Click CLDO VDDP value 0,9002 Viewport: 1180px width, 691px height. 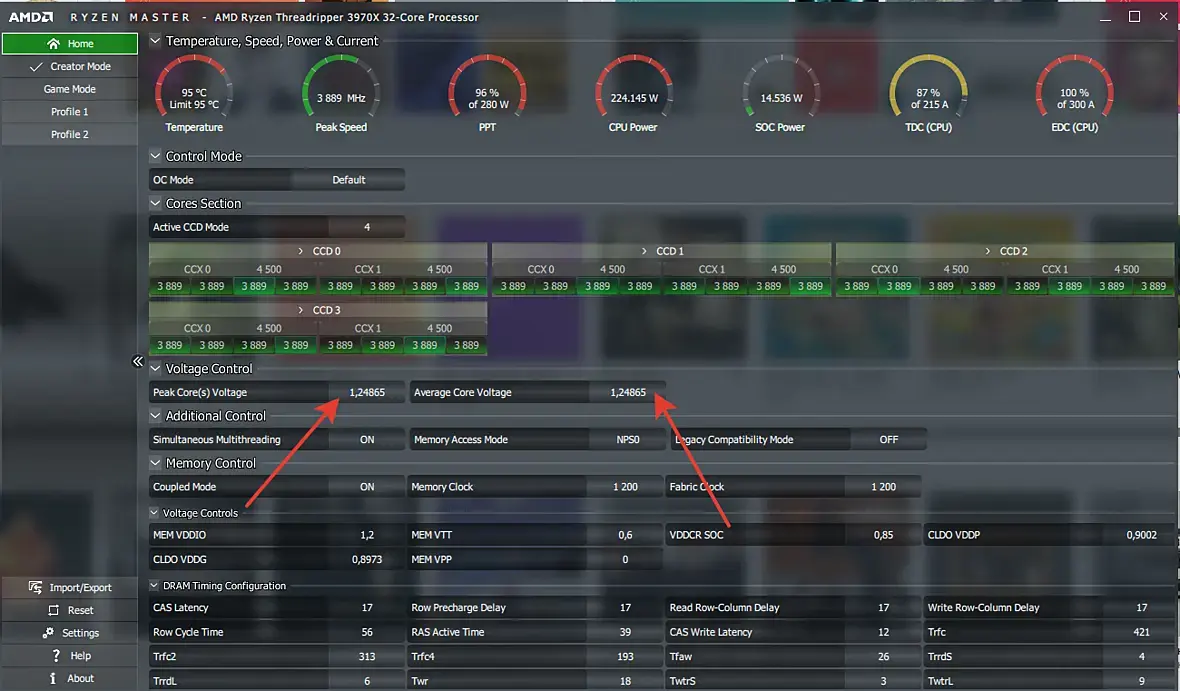(x=1141, y=534)
